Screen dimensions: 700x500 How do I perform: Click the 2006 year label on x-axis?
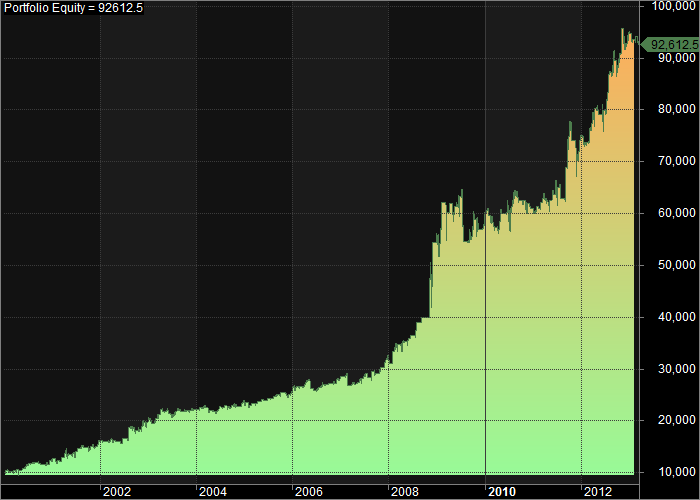click(x=309, y=492)
